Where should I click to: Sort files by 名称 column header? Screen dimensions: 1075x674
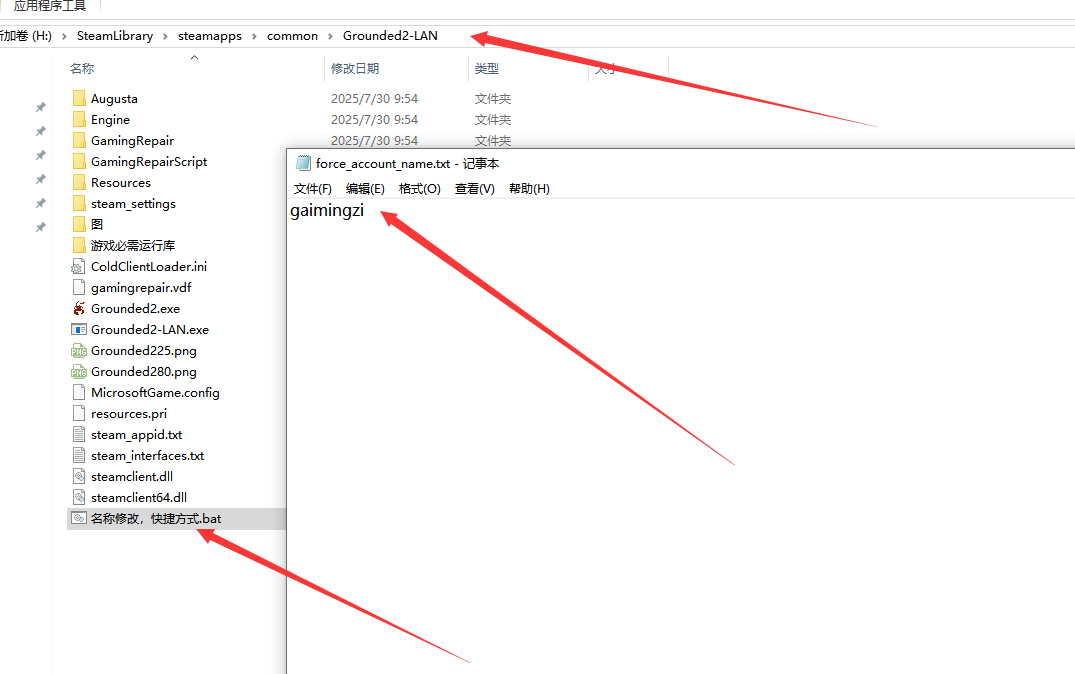click(x=82, y=69)
